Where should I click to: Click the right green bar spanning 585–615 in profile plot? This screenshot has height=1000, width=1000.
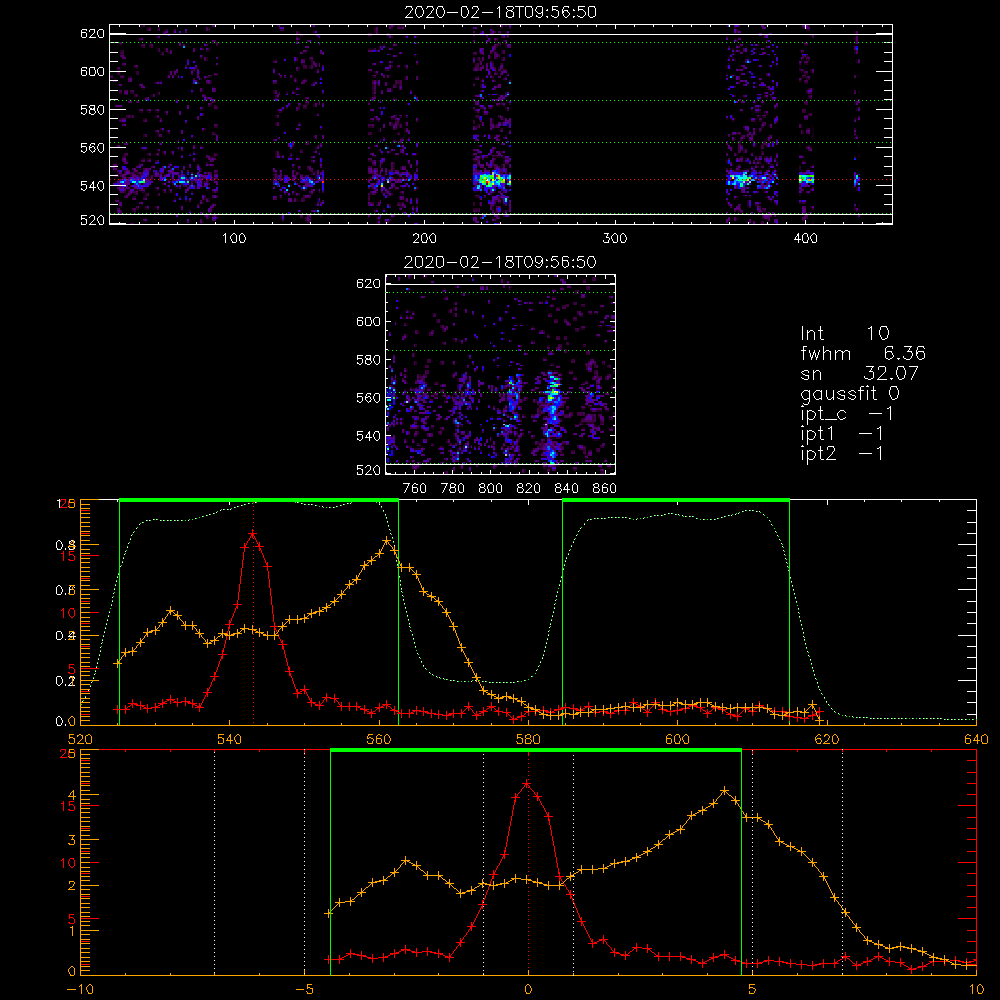676,501
